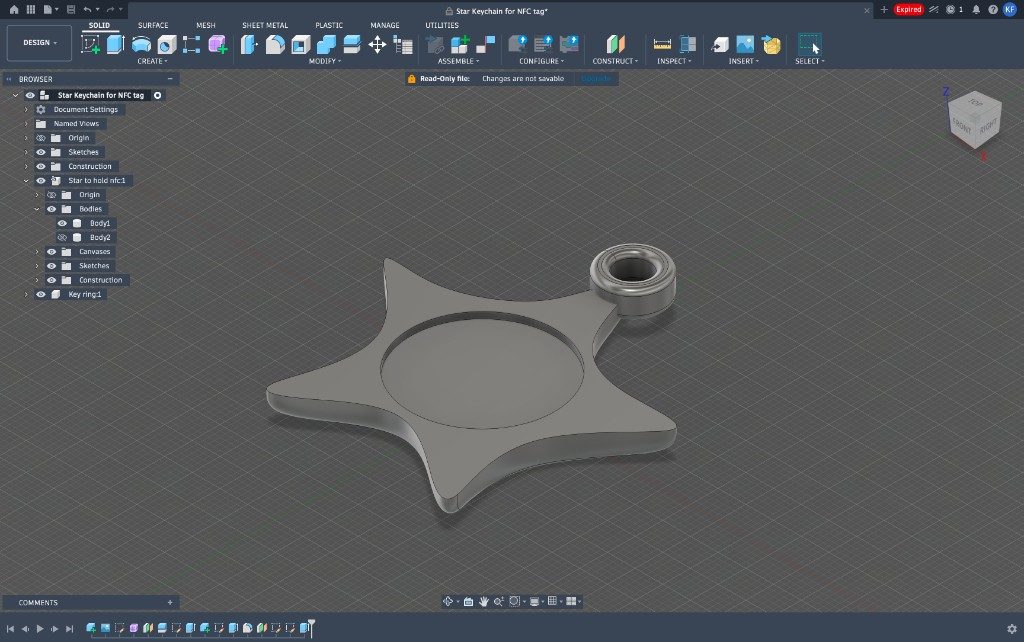Select the Measure tool
Viewport: 1024px width, 642px height.
tap(662, 44)
